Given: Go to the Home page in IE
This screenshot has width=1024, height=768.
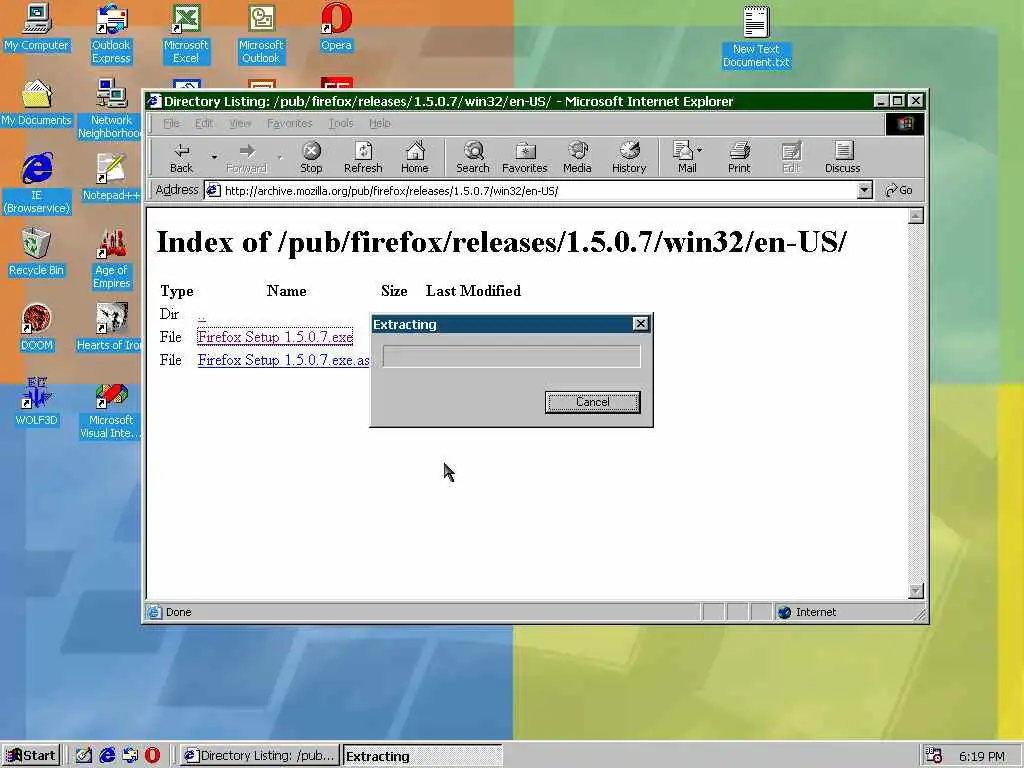Looking at the screenshot, I should click(x=415, y=157).
